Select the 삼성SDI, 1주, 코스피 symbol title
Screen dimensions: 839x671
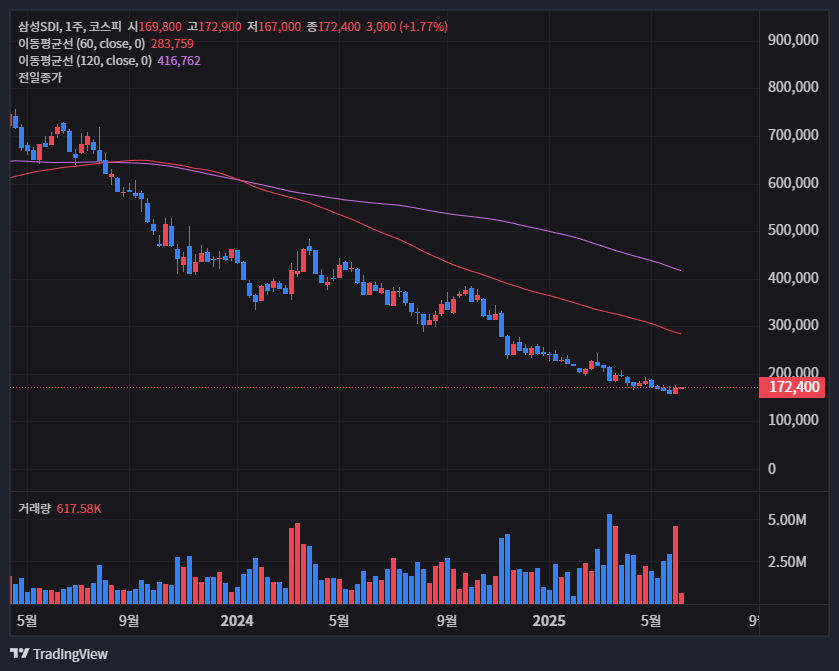tap(70, 27)
